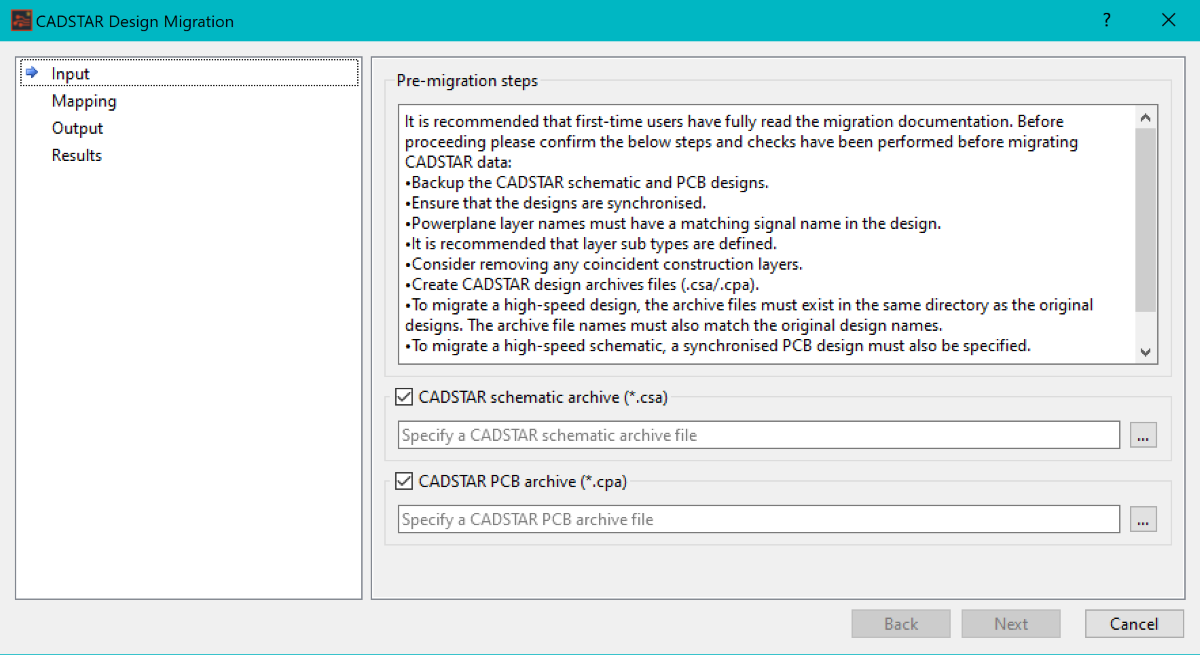This screenshot has width=1200, height=655.
Task: Click the 'Pre-migration steps' group label
Action: pos(467,81)
